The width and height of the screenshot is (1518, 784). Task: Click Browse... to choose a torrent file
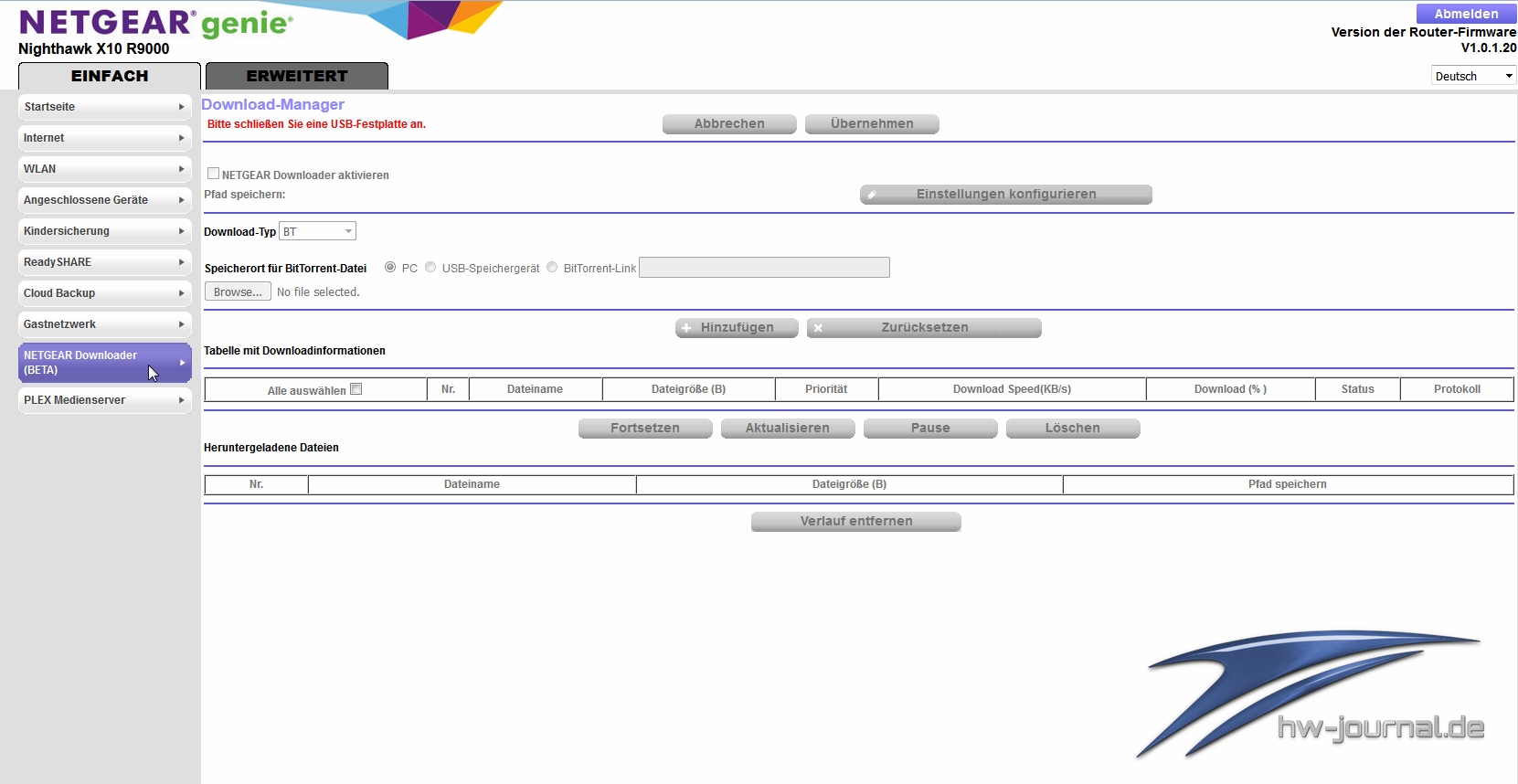pos(238,292)
